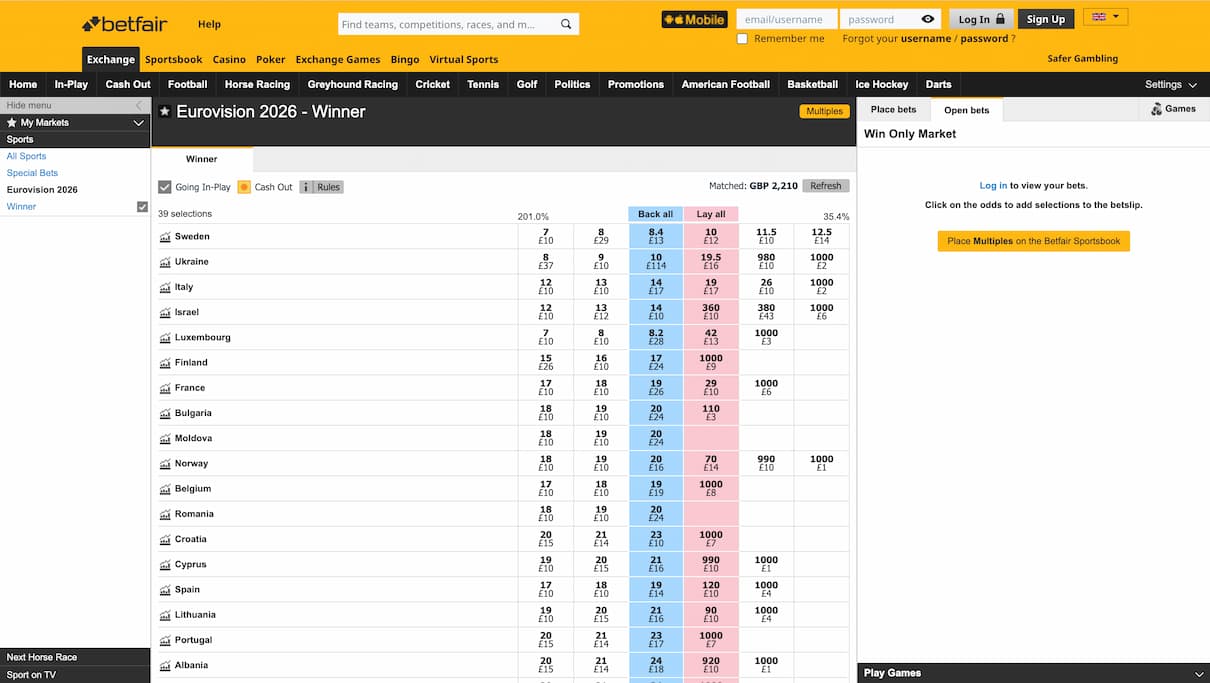Unfavorite the Eurovision 2026 - Winner market star
This screenshot has height=683, width=1210.
165,113
